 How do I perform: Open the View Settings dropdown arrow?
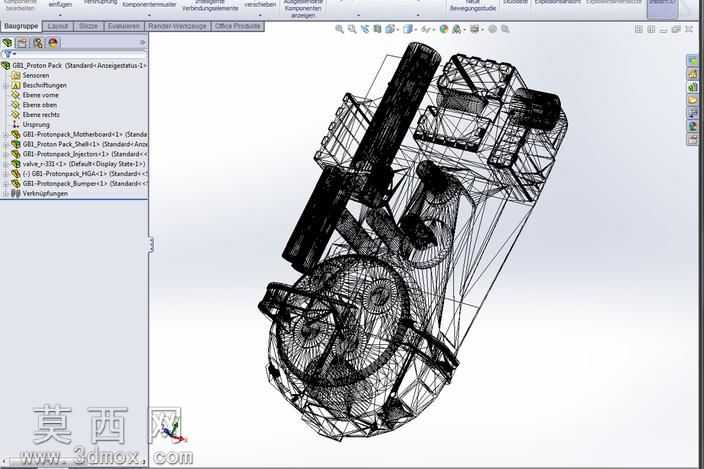[482, 30]
